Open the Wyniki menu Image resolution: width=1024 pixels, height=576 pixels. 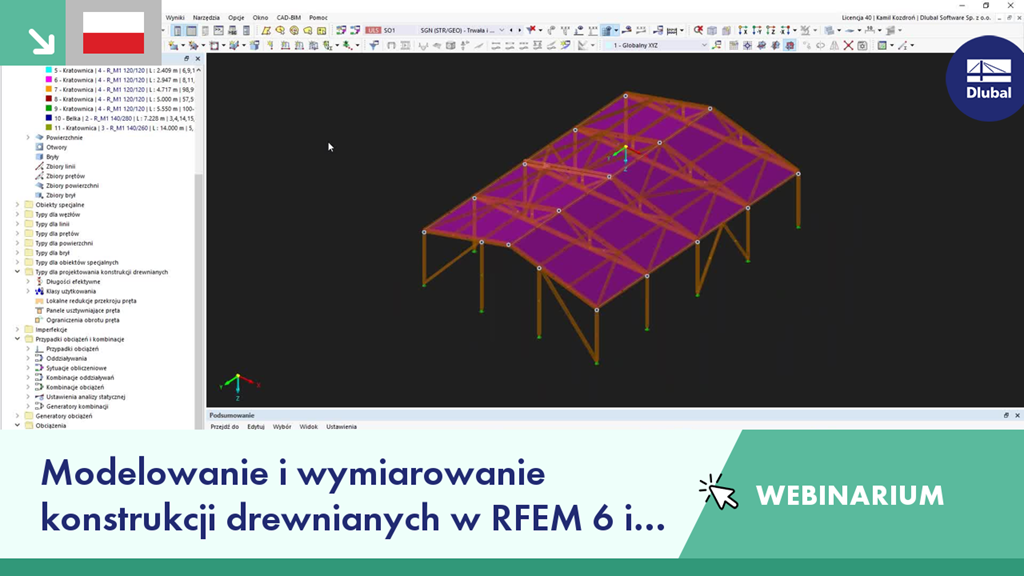pos(174,18)
